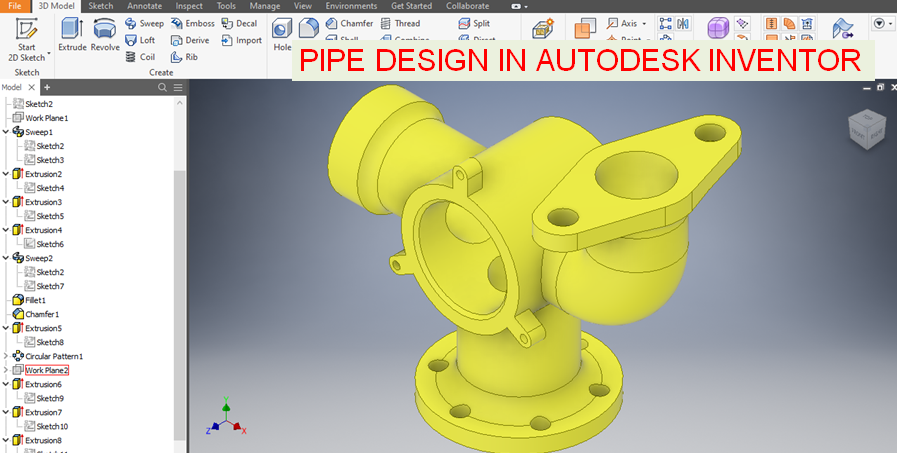Open the Inspect tab
The image size is (897, 453).
click(189, 6)
